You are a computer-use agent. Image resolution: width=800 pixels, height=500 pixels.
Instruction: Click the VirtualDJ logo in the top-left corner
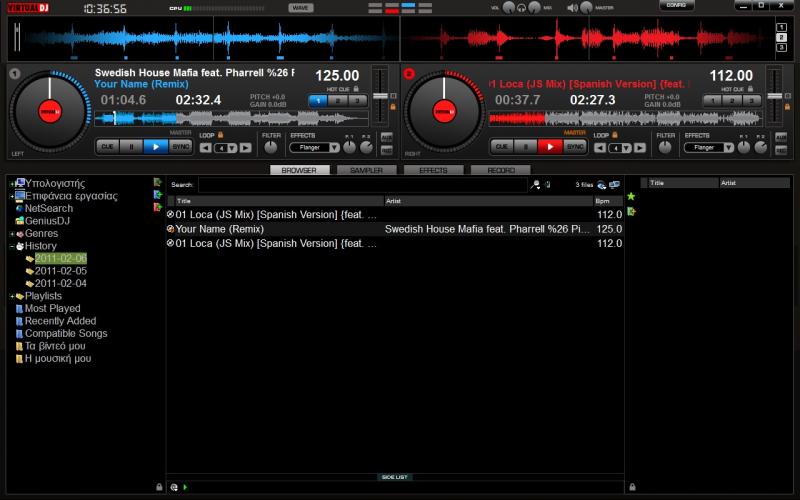point(29,8)
